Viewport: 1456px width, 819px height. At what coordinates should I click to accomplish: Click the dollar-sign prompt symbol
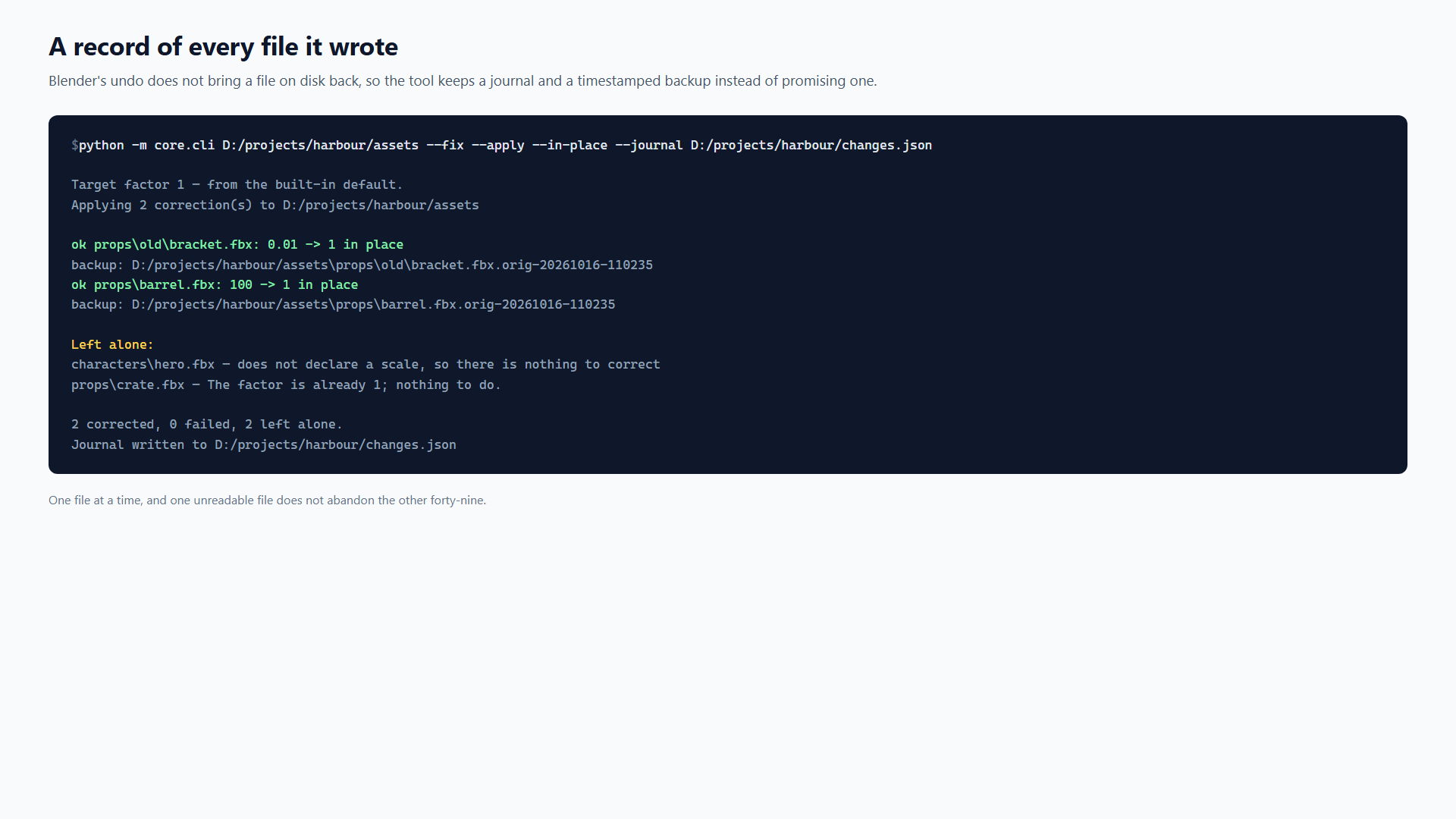pos(75,145)
